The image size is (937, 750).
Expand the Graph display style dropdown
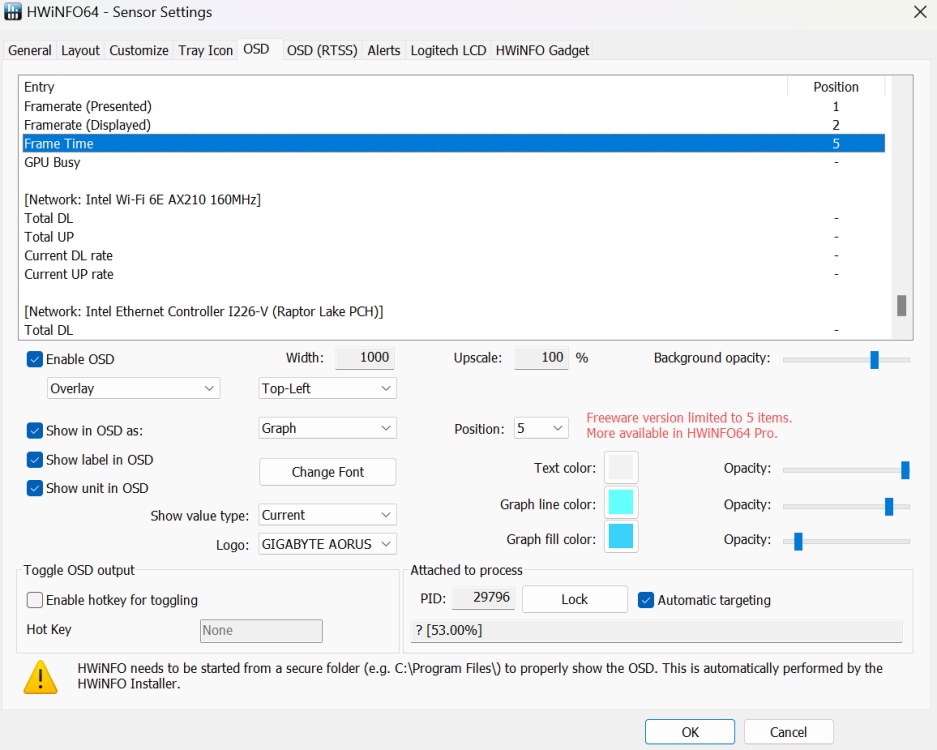pos(327,428)
